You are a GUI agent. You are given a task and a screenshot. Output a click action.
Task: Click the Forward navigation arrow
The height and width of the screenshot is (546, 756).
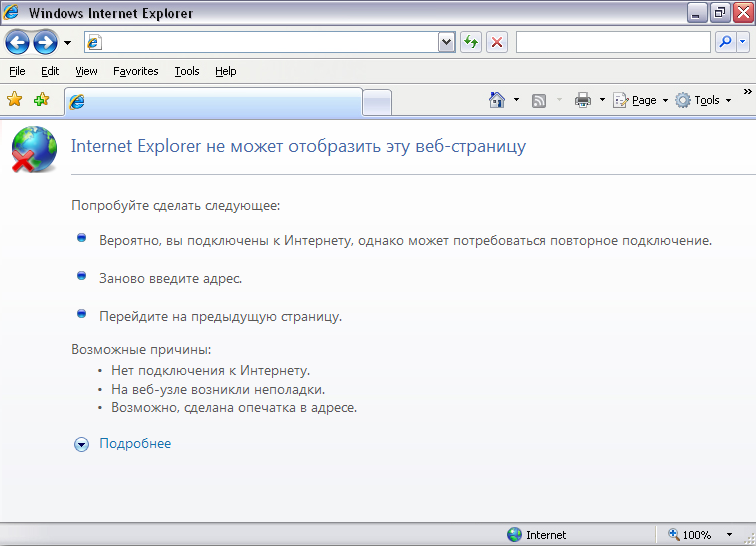[46, 43]
